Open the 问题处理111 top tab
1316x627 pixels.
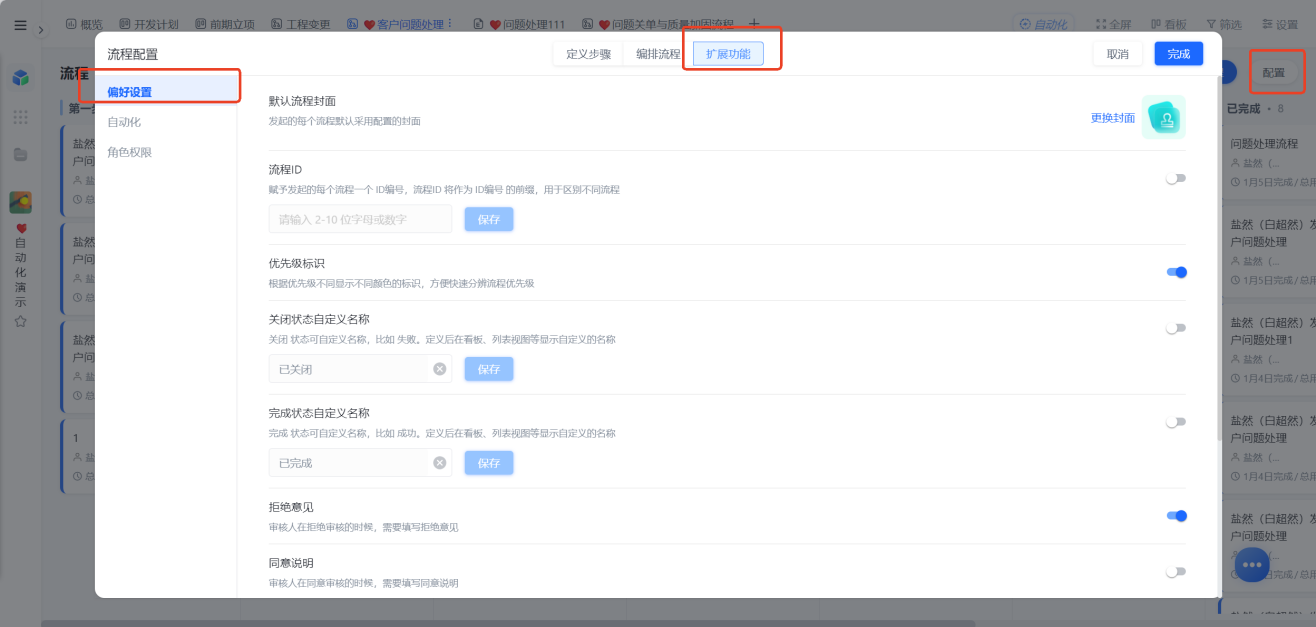click(x=519, y=24)
